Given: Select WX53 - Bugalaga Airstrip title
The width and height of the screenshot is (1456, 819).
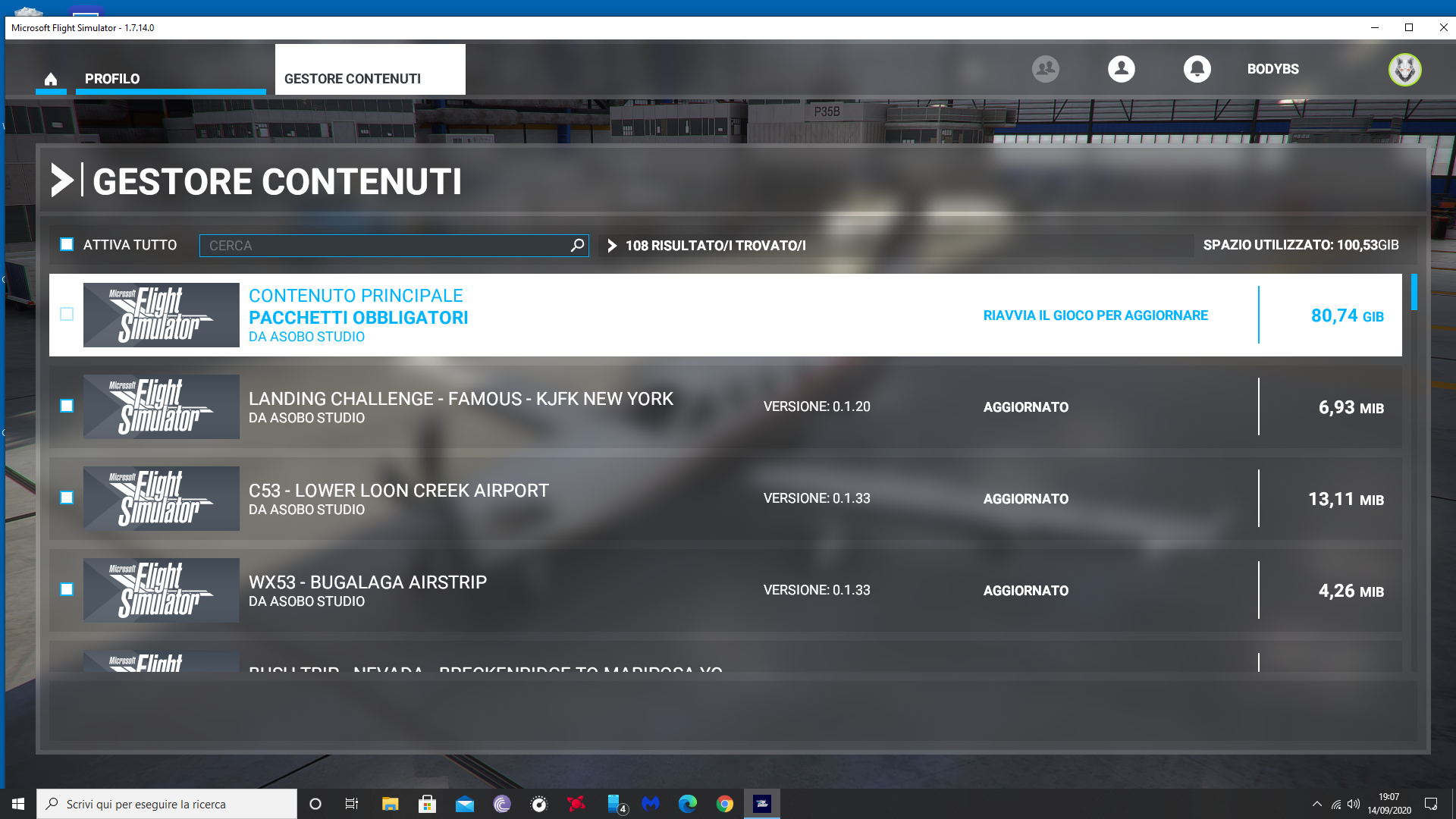Looking at the screenshot, I should (x=368, y=582).
